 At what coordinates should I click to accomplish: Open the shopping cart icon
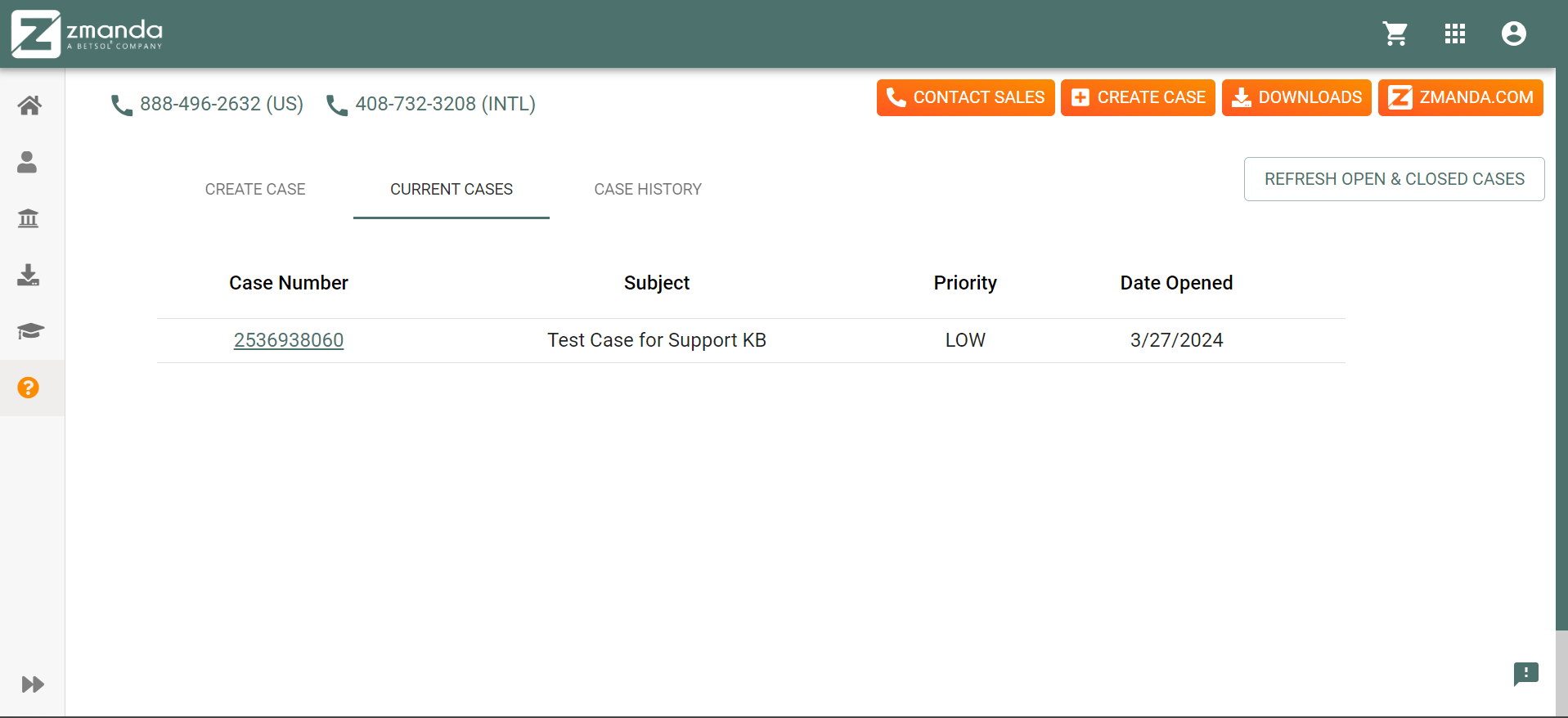point(1395,34)
